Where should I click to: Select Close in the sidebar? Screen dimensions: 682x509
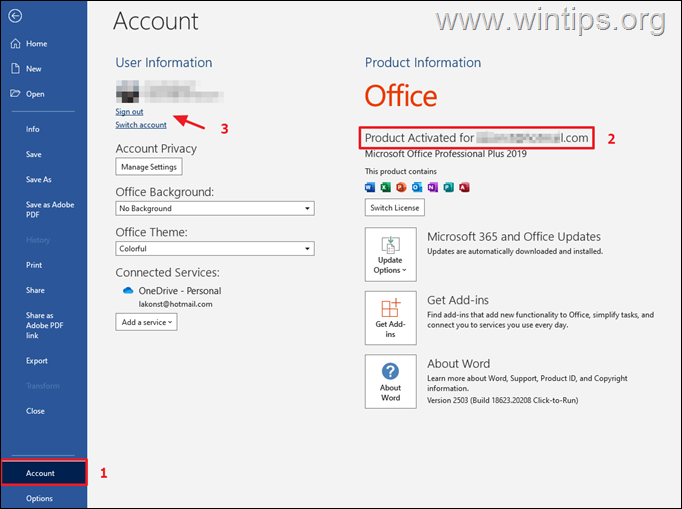tap(35, 411)
